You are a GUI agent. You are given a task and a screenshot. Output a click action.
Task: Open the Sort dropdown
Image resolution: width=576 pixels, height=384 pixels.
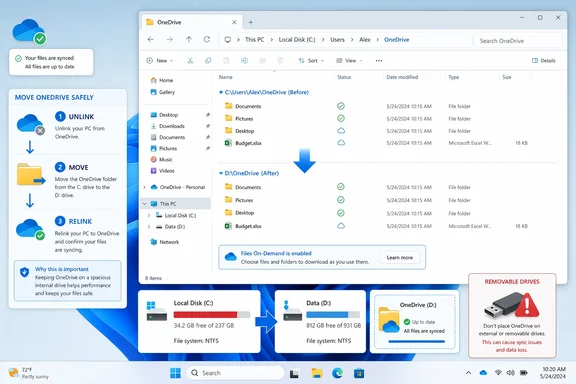[311, 61]
